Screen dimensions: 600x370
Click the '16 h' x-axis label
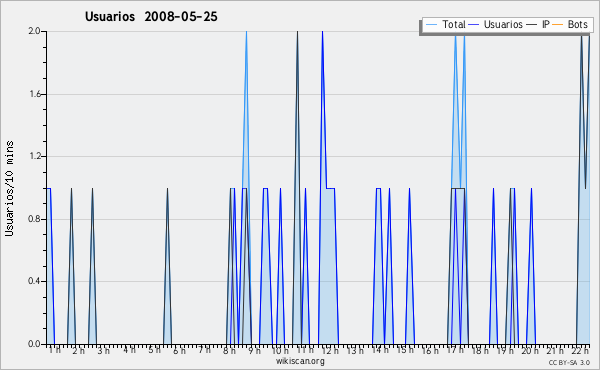[430, 350]
